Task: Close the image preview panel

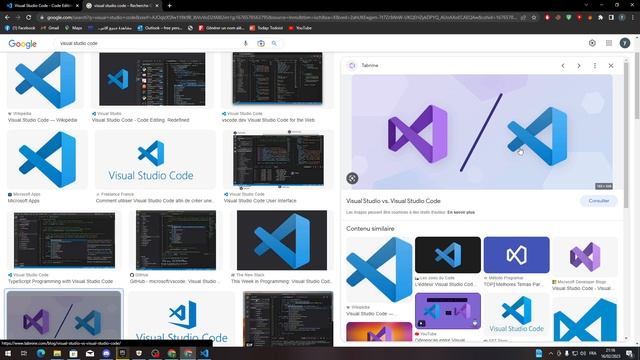Action: (611, 66)
